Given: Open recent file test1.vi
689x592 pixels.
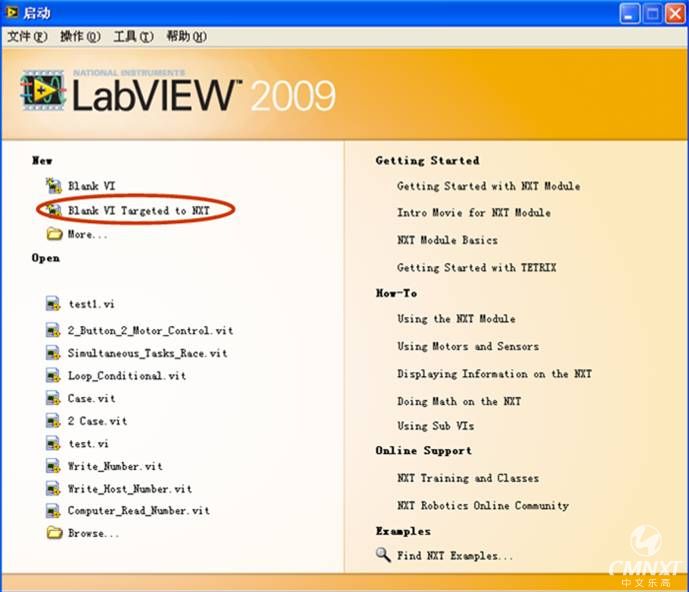Looking at the screenshot, I should 91,304.
